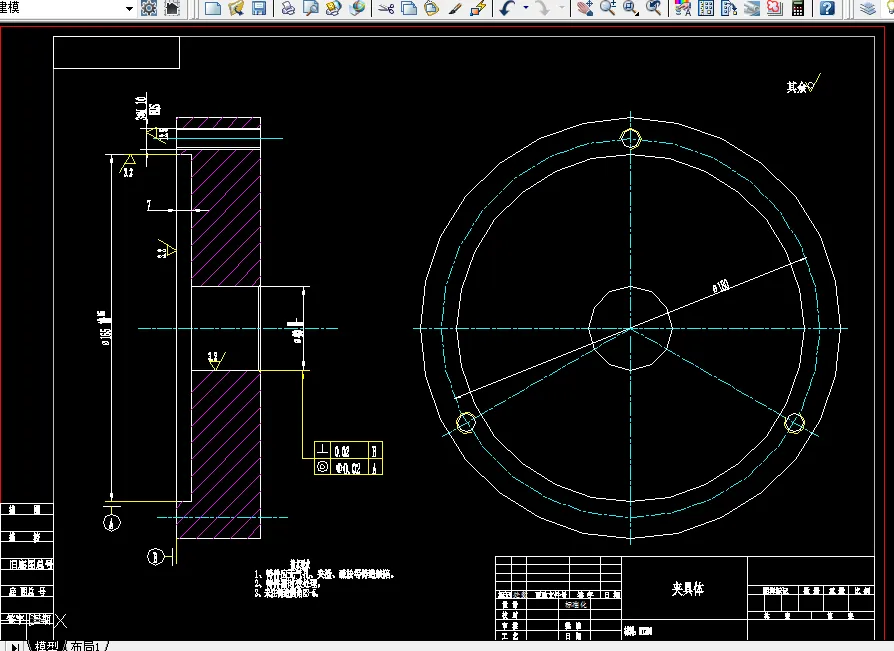Open the Properties palette
This screenshot has width=894, height=651.
coord(683,8)
